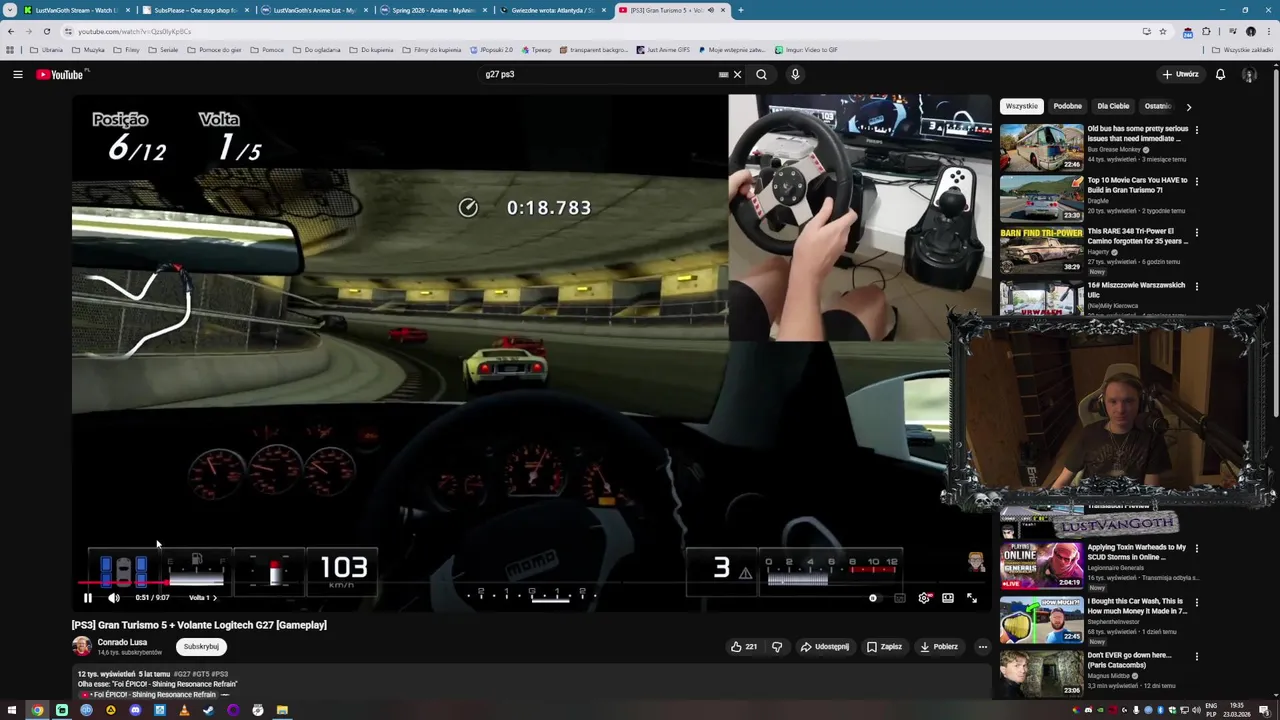Open the three-dot more actions menu under video
Screen dimensions: 1280x720
982,647
